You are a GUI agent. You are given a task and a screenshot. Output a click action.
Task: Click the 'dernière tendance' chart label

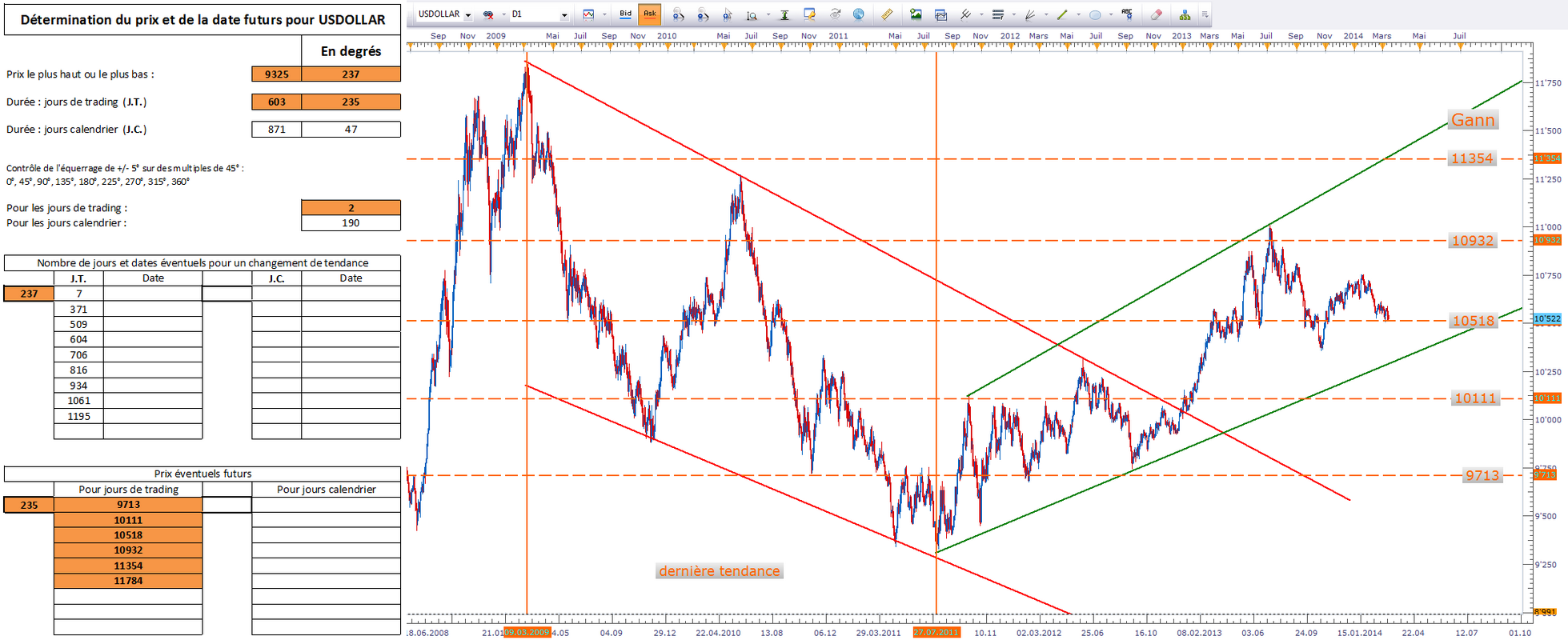[719, 571]
